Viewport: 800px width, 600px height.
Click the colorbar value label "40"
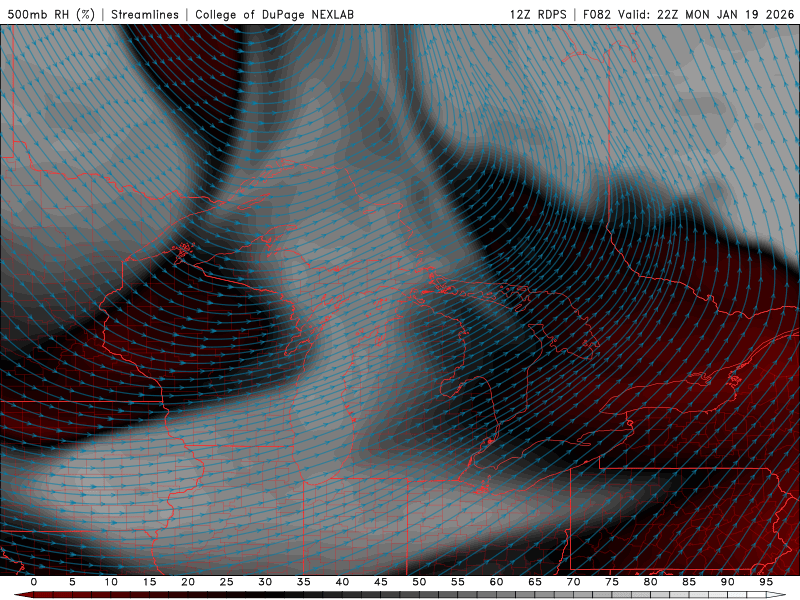click(342, 582)
